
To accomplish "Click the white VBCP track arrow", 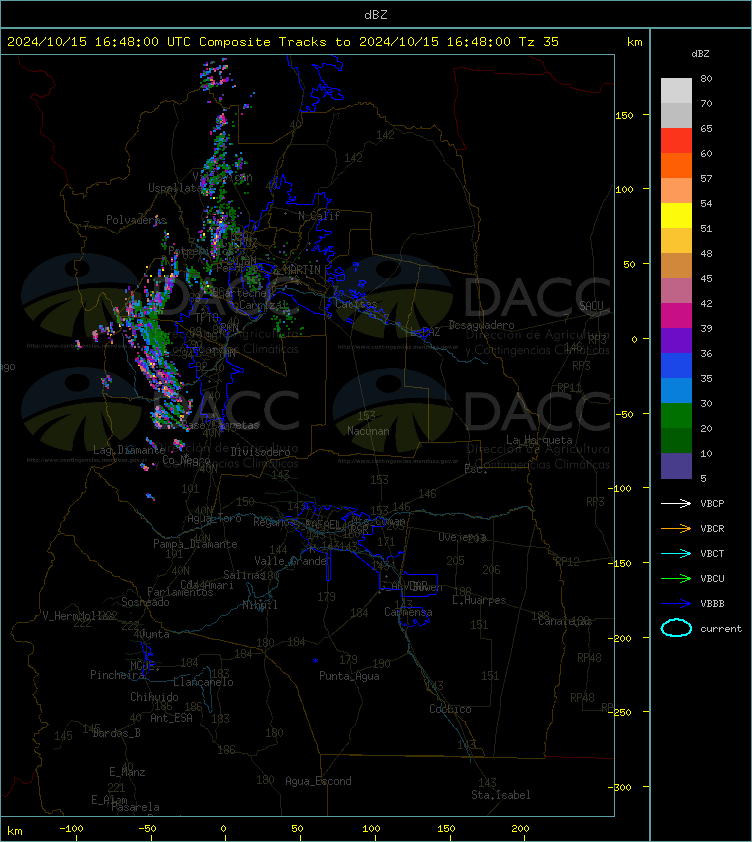I will 676,503.
